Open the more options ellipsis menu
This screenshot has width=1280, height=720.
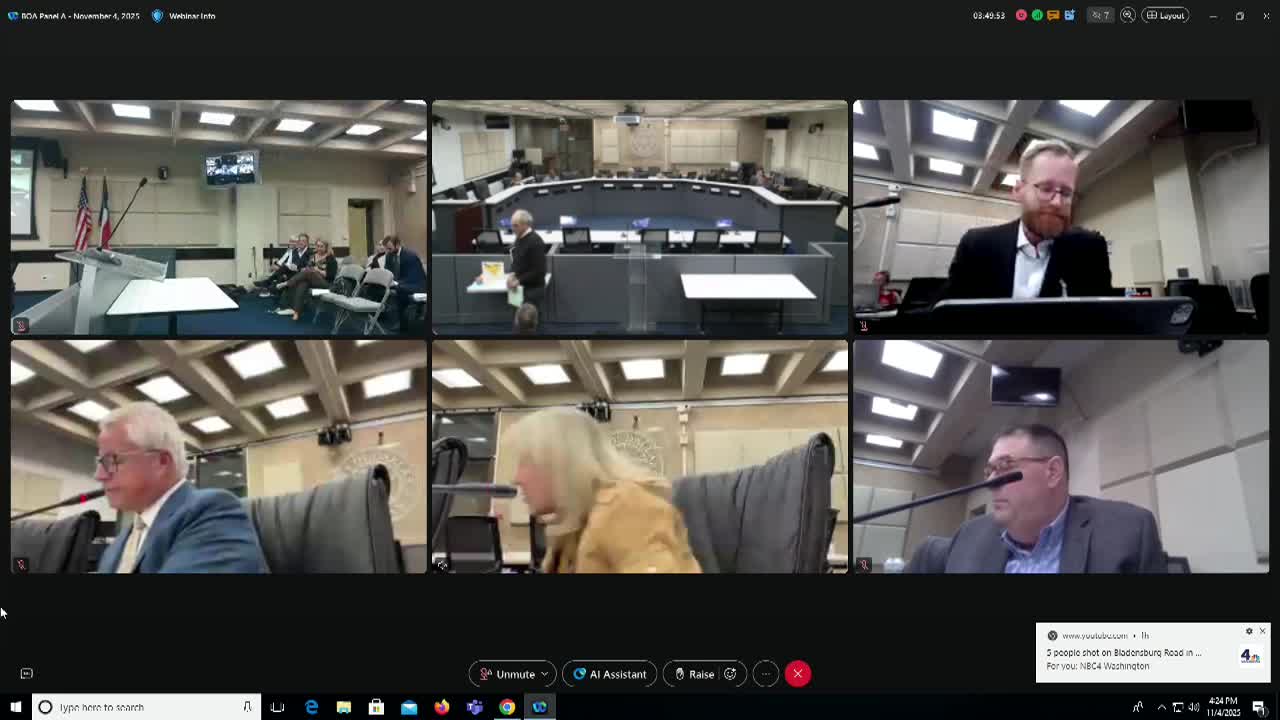(765, 674)
